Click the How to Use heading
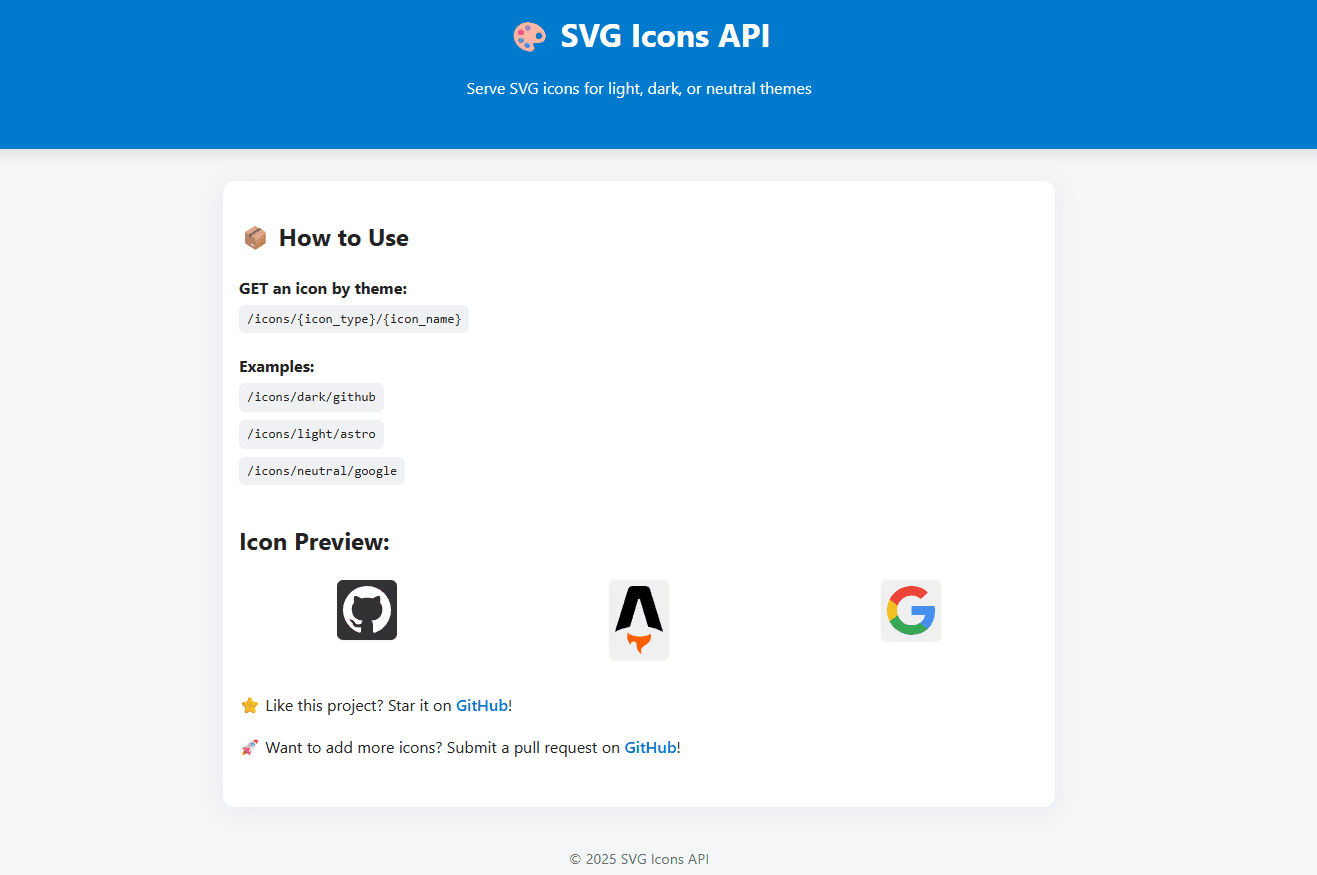 344,238
